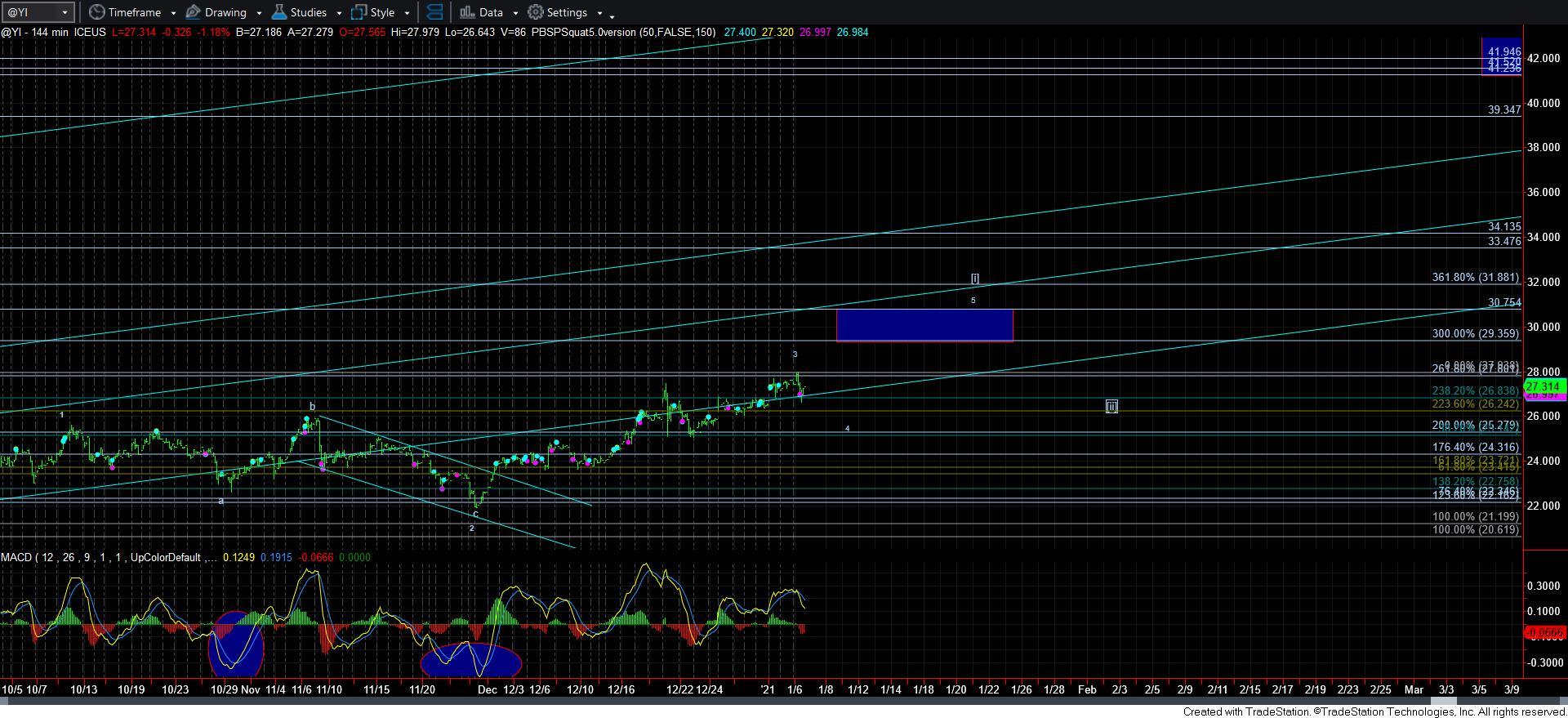The height and width of the screenshot is (718, 1568).
Task: Expand the Style dropdown arrow
Action: (x=407, y=13)
